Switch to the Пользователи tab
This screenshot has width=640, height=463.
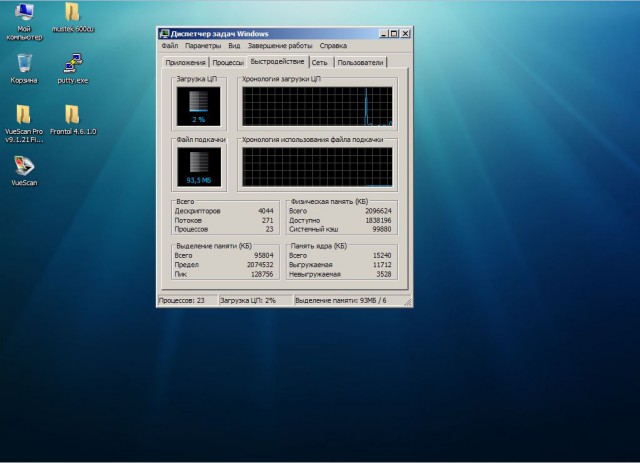[x=360, y=62]
